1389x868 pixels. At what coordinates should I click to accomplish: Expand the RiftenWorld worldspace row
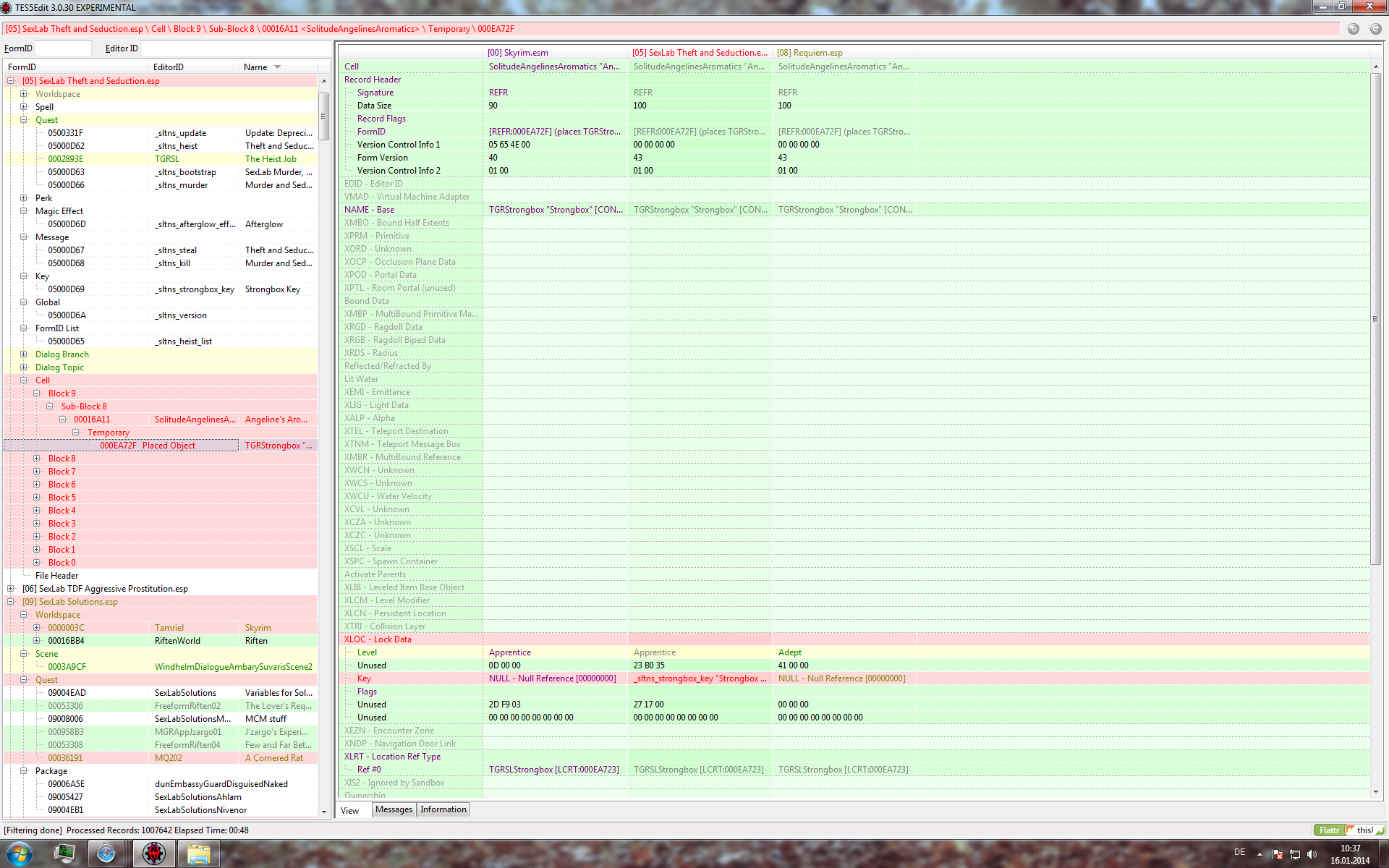click(37, 641)
